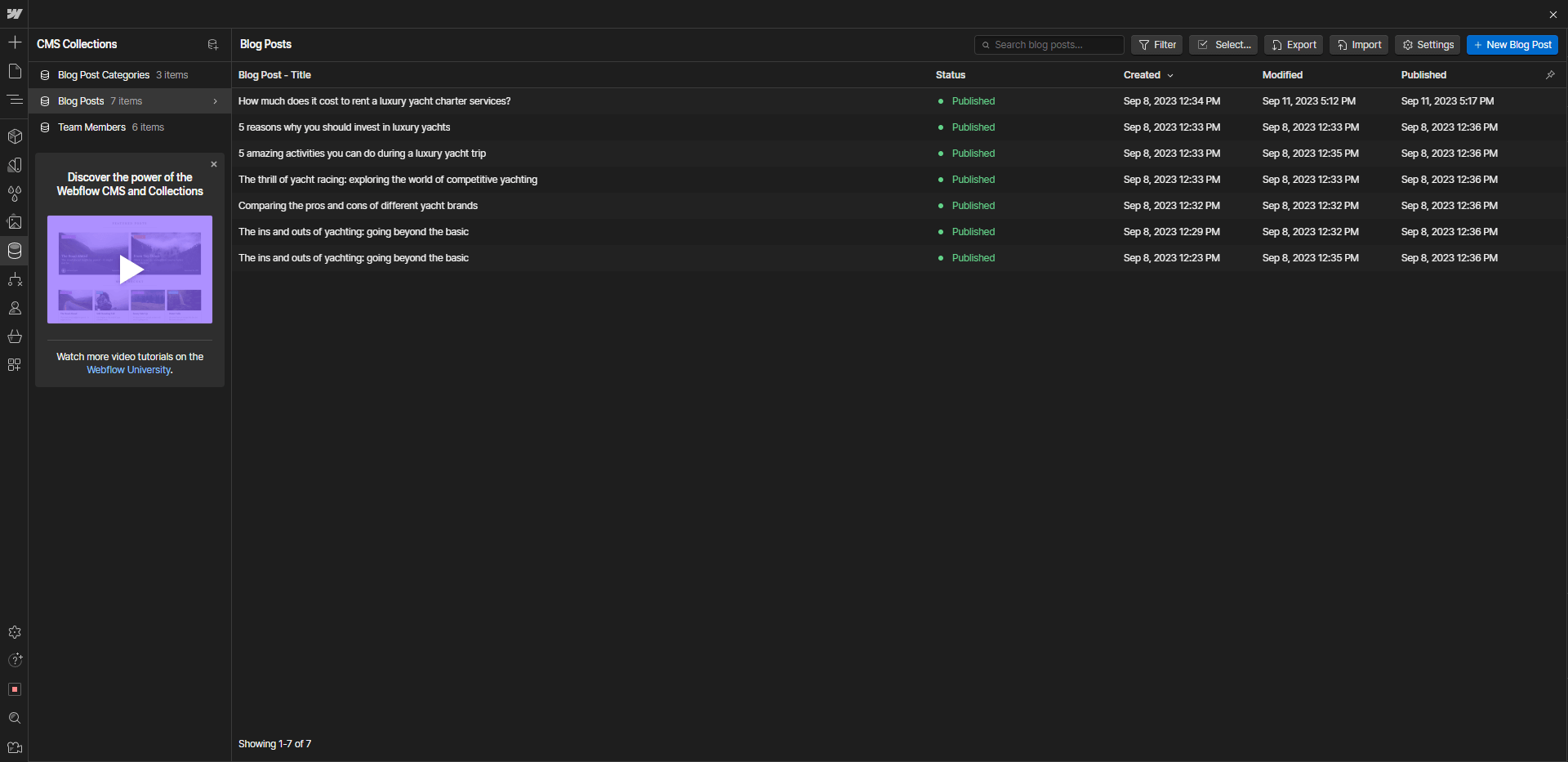Open the Pages panel
The image size is (1568, 762).
tap(15, 71)
